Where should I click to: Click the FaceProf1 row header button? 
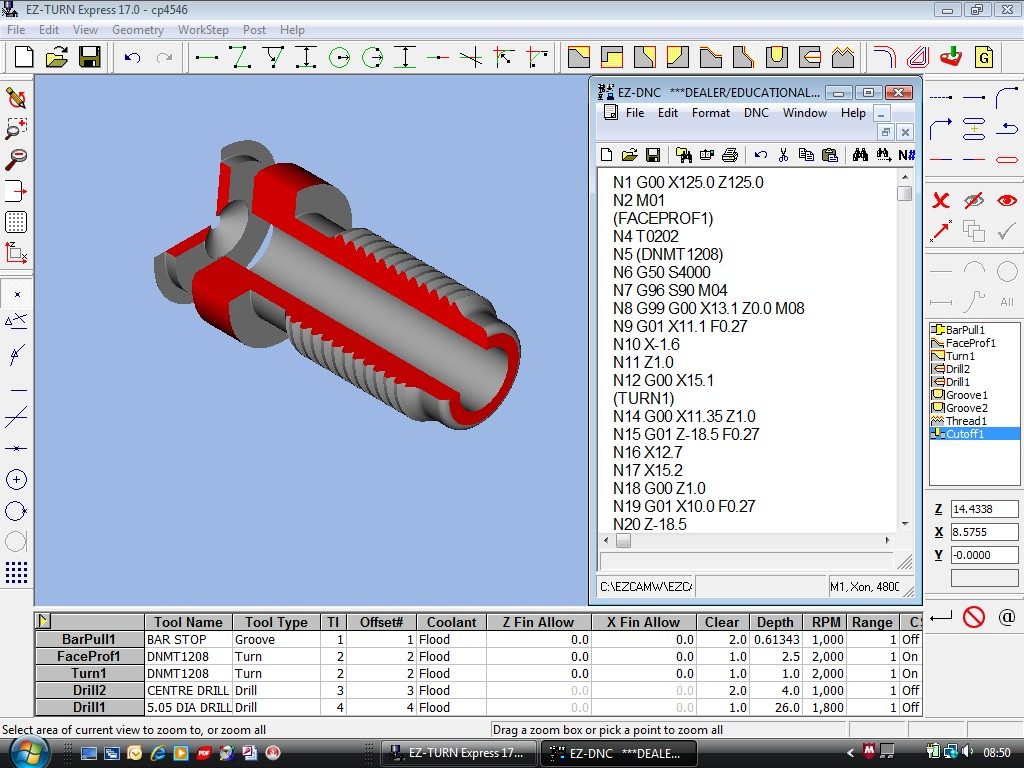pos(90,656)
